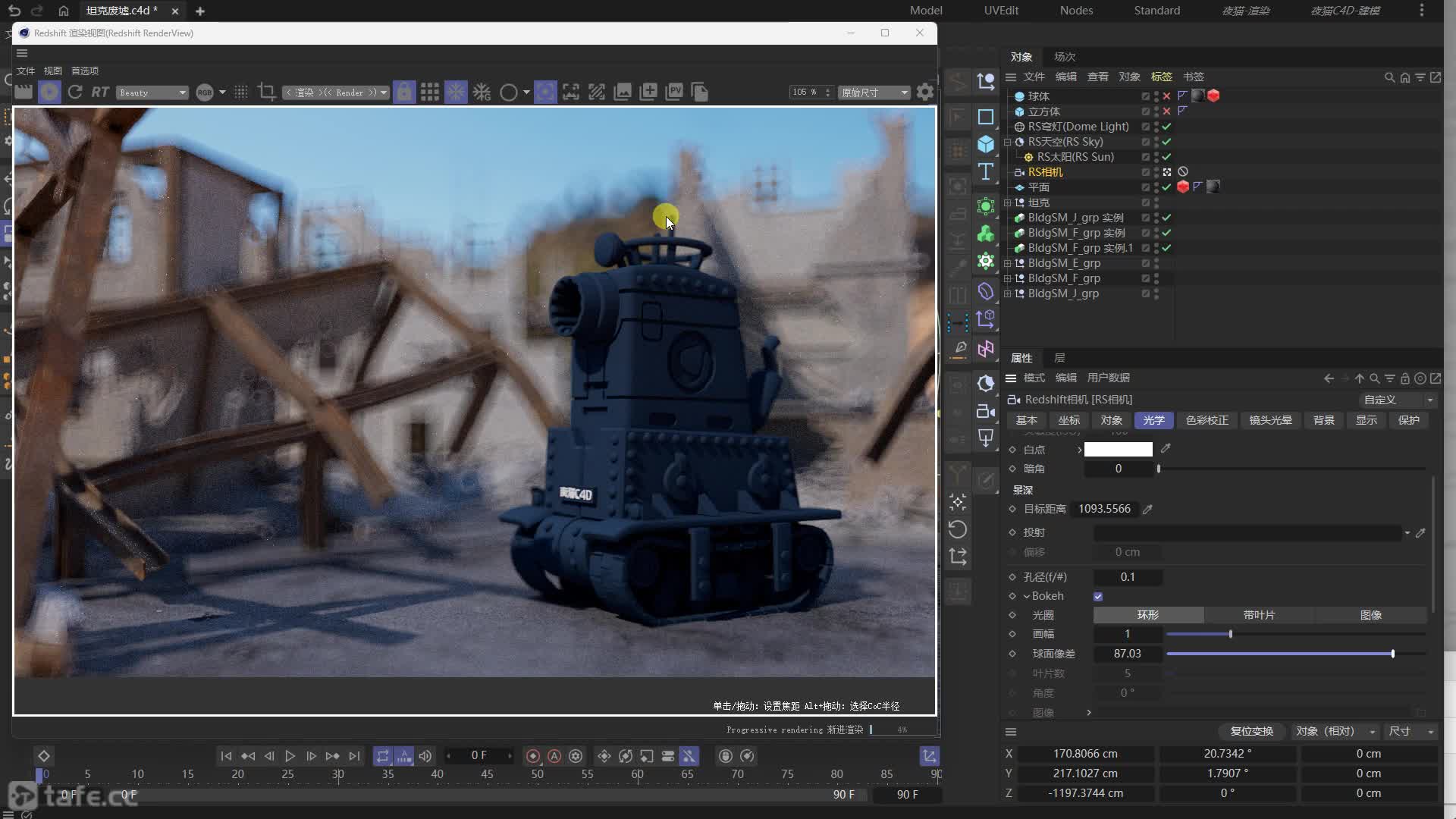The height and width of the screenshot is (819, 1456).
Task: Click 孔径(f/#) input field
Action: coord(1128,577)
